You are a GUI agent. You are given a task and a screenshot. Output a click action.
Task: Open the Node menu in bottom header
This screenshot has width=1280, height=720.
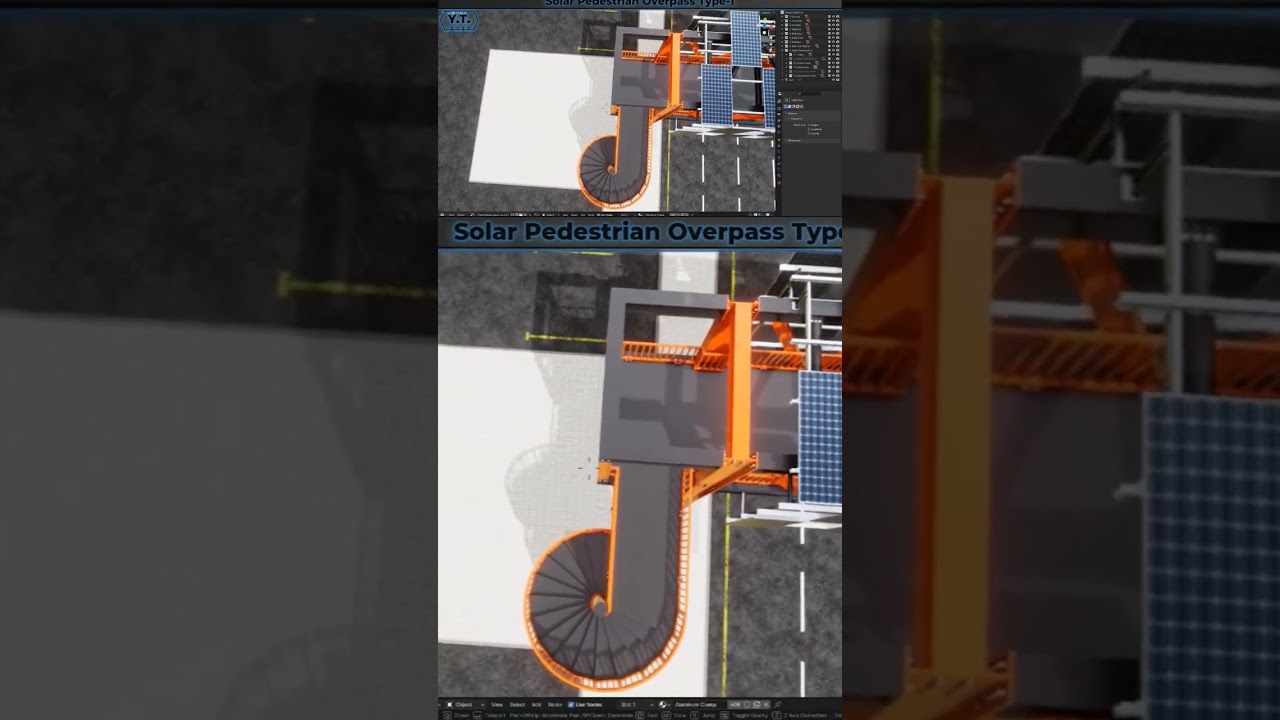click(x=555, y=705)
